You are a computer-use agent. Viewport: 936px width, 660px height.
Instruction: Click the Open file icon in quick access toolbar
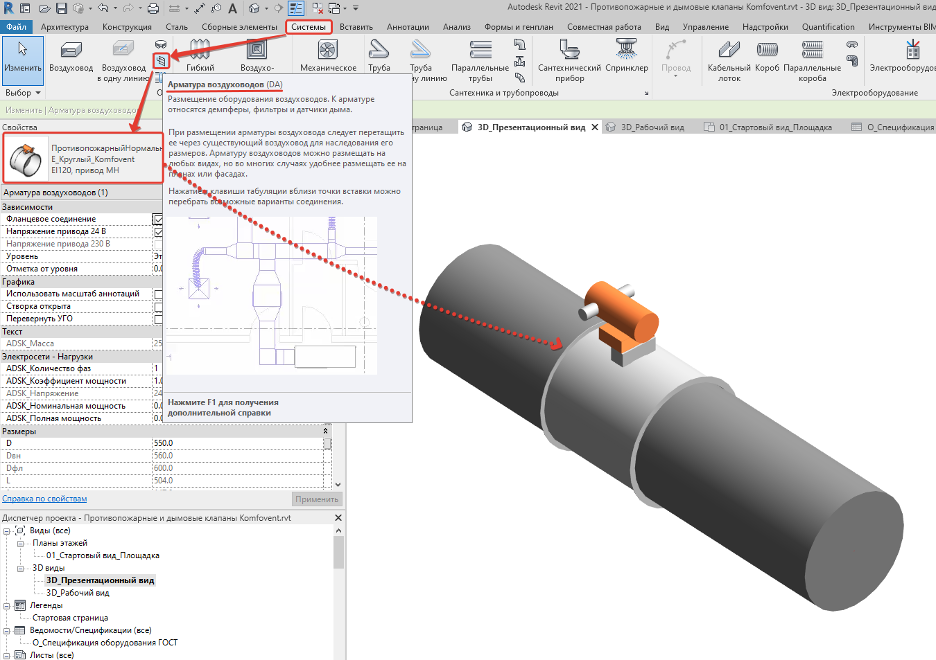pos(45,8)
